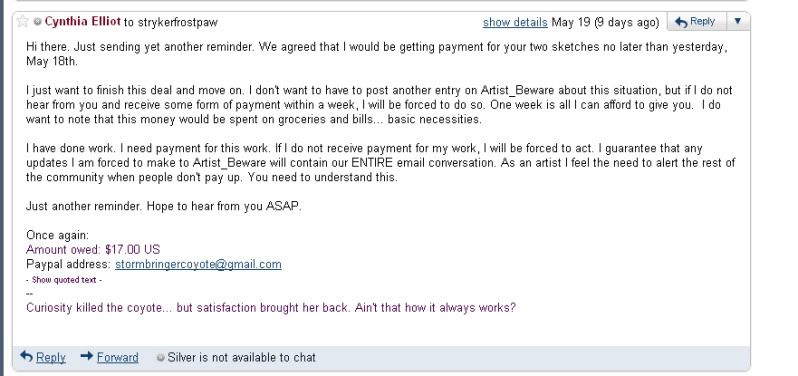
Task: Click the Reply link in the footer bar
Action: pos(50,358)
